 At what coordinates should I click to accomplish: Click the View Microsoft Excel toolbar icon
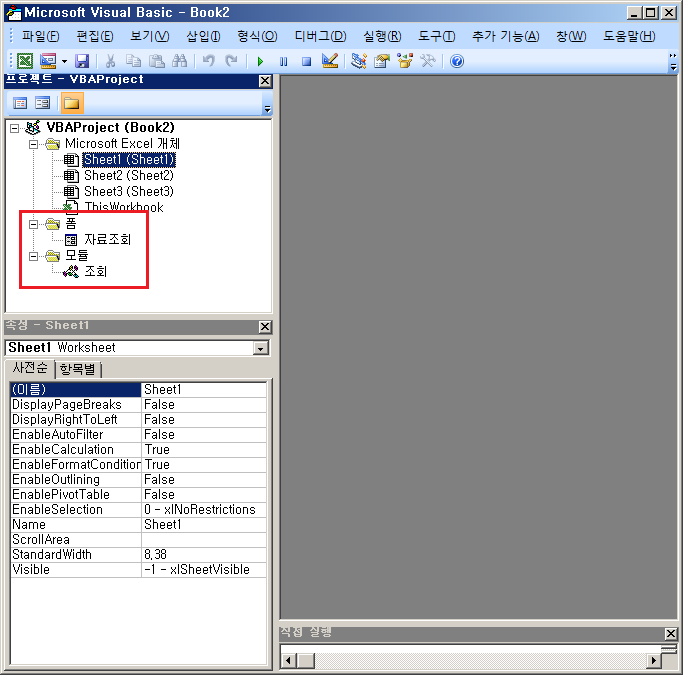pos(25,61)
